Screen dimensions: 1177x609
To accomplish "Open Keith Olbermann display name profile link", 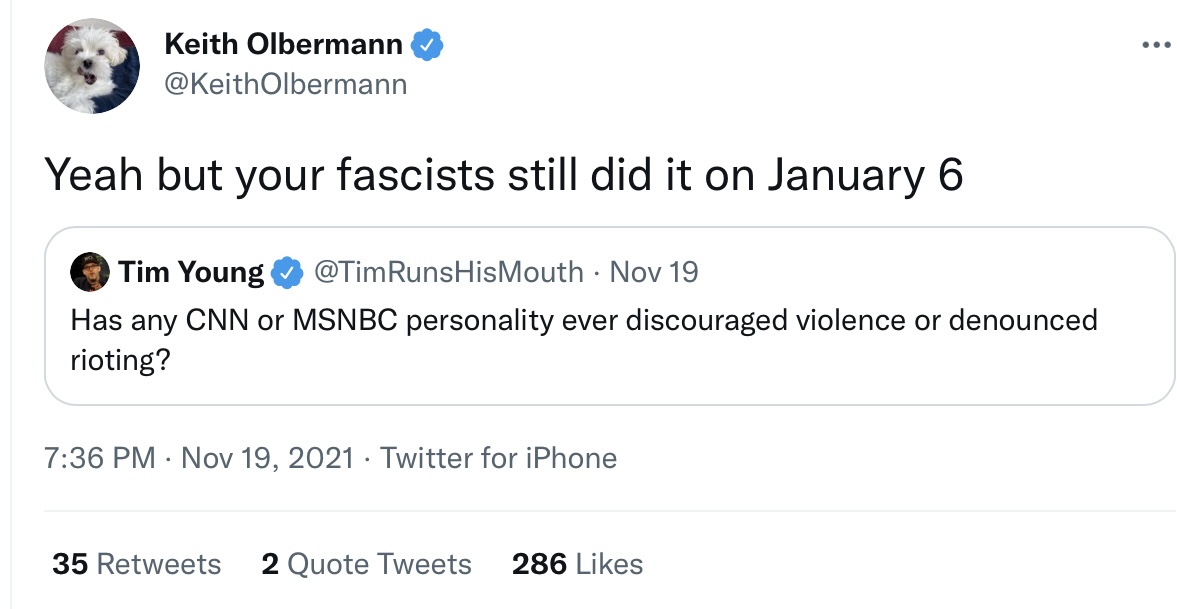I will tap(284, 44).
